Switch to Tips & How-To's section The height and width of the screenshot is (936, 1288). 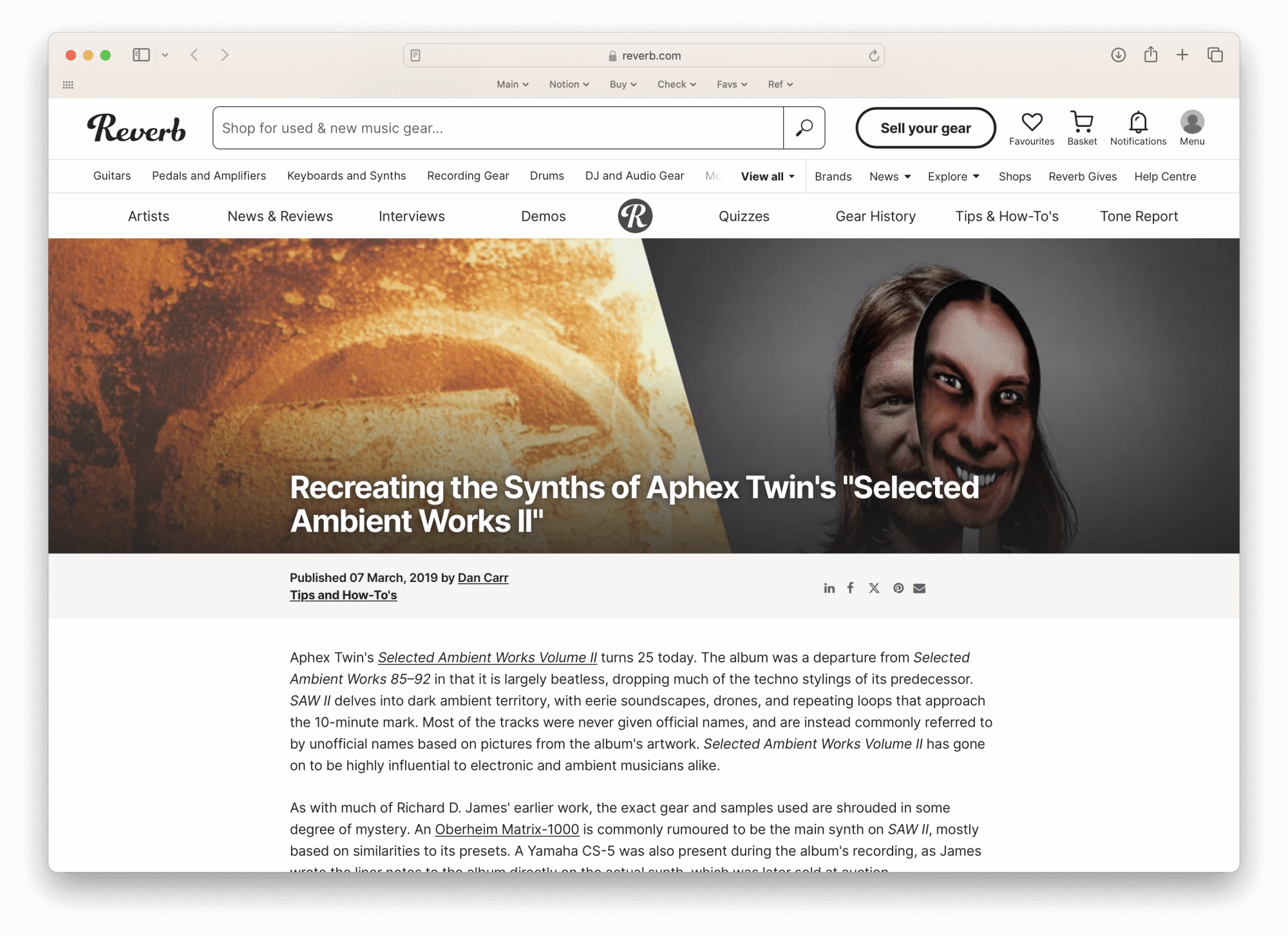tap(1007, 216)
